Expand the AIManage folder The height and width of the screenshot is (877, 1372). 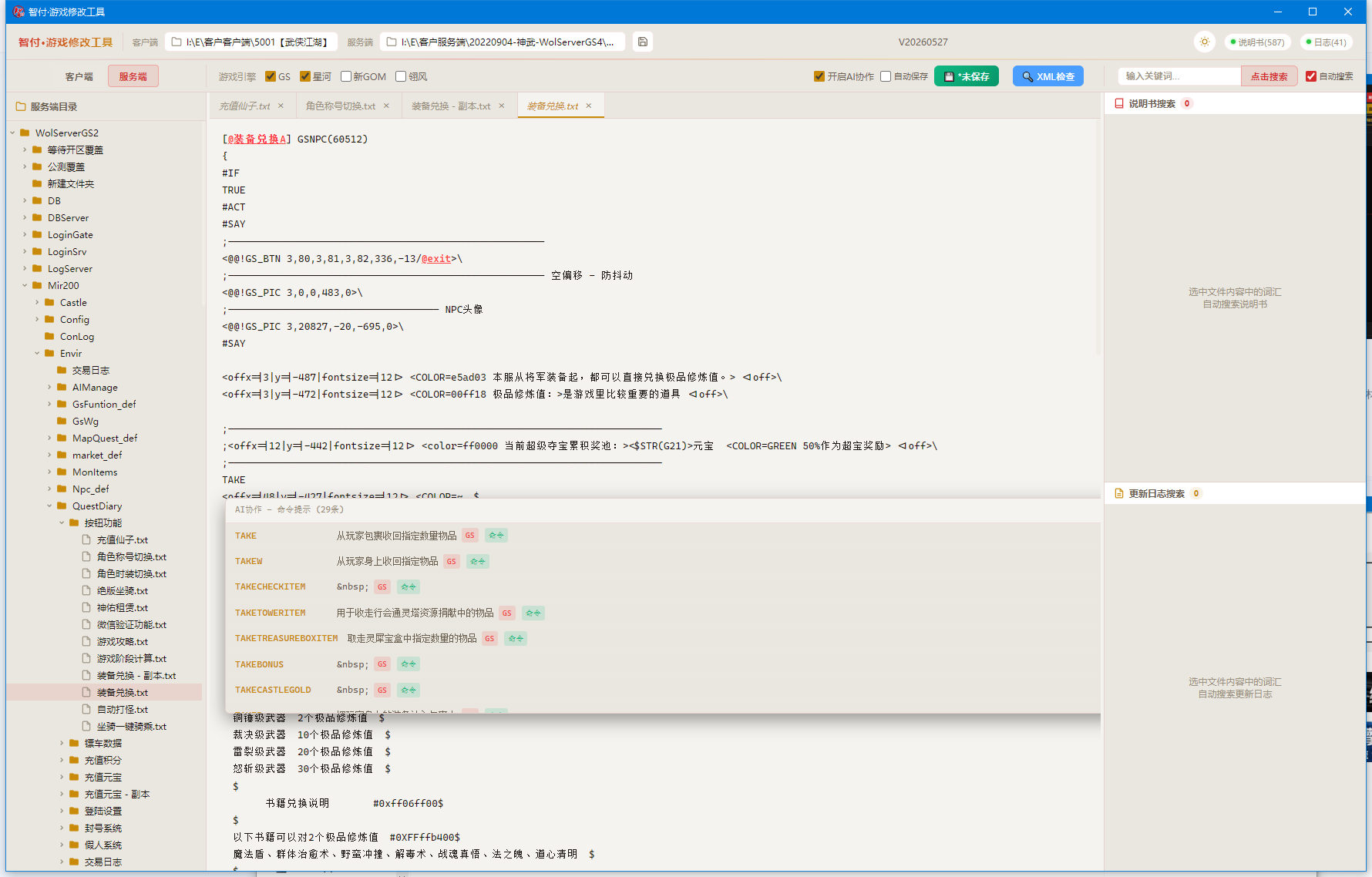[50, 387]
